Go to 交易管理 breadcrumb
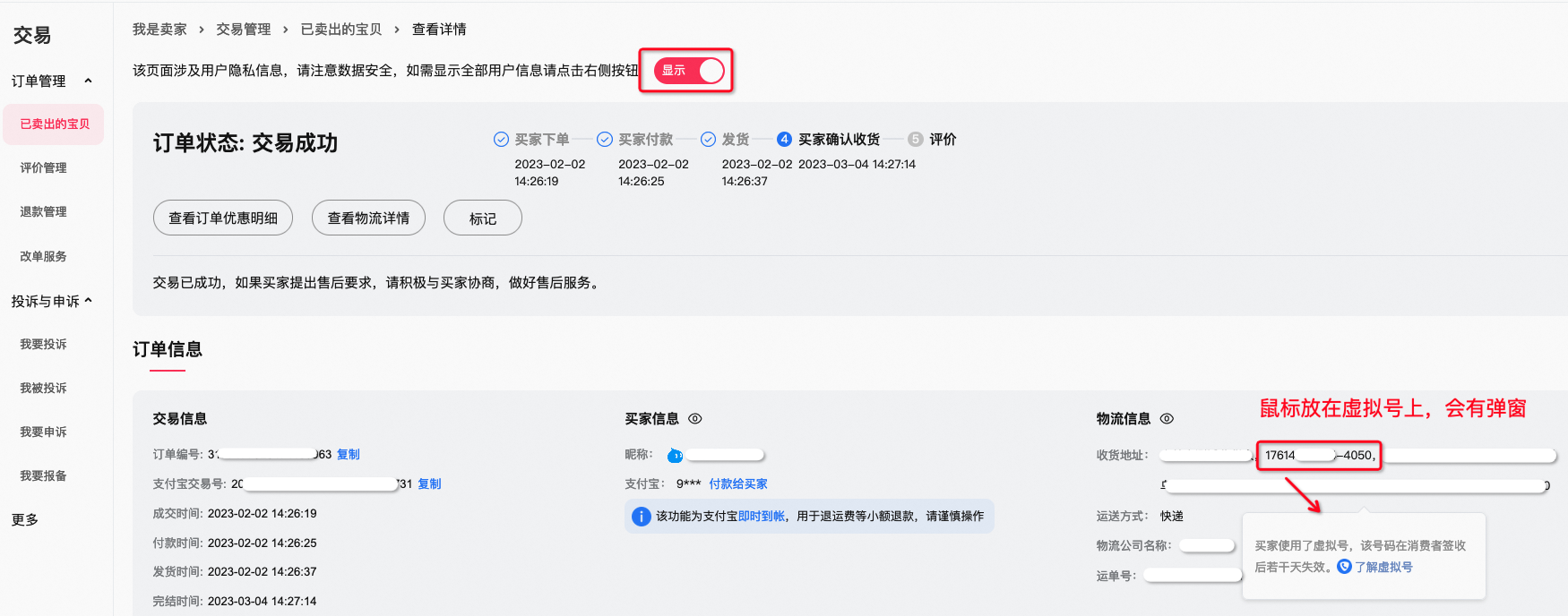Viewport: 1568px width, 616px height. tap(243, 29)
